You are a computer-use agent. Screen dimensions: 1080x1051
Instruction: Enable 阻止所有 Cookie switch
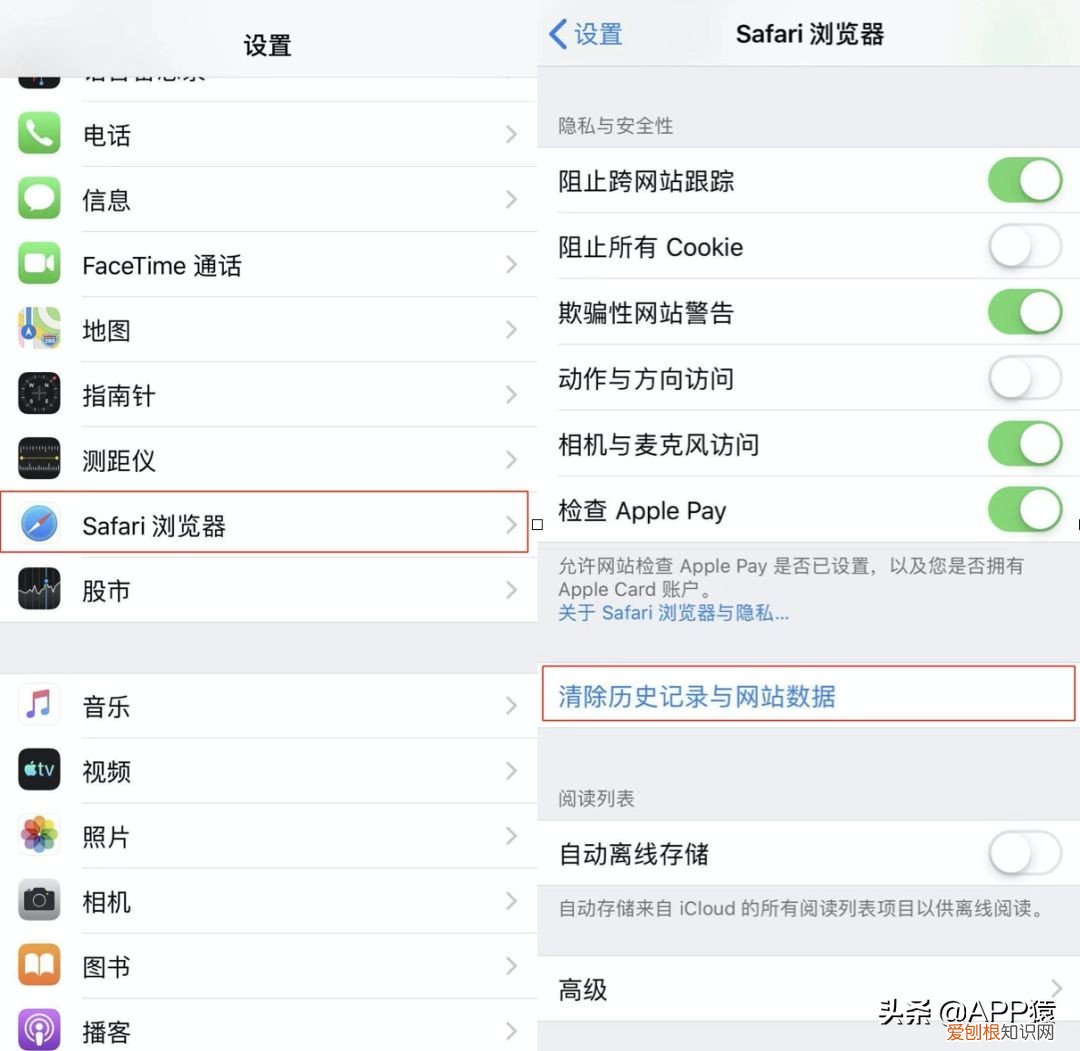coord(1025,246)
